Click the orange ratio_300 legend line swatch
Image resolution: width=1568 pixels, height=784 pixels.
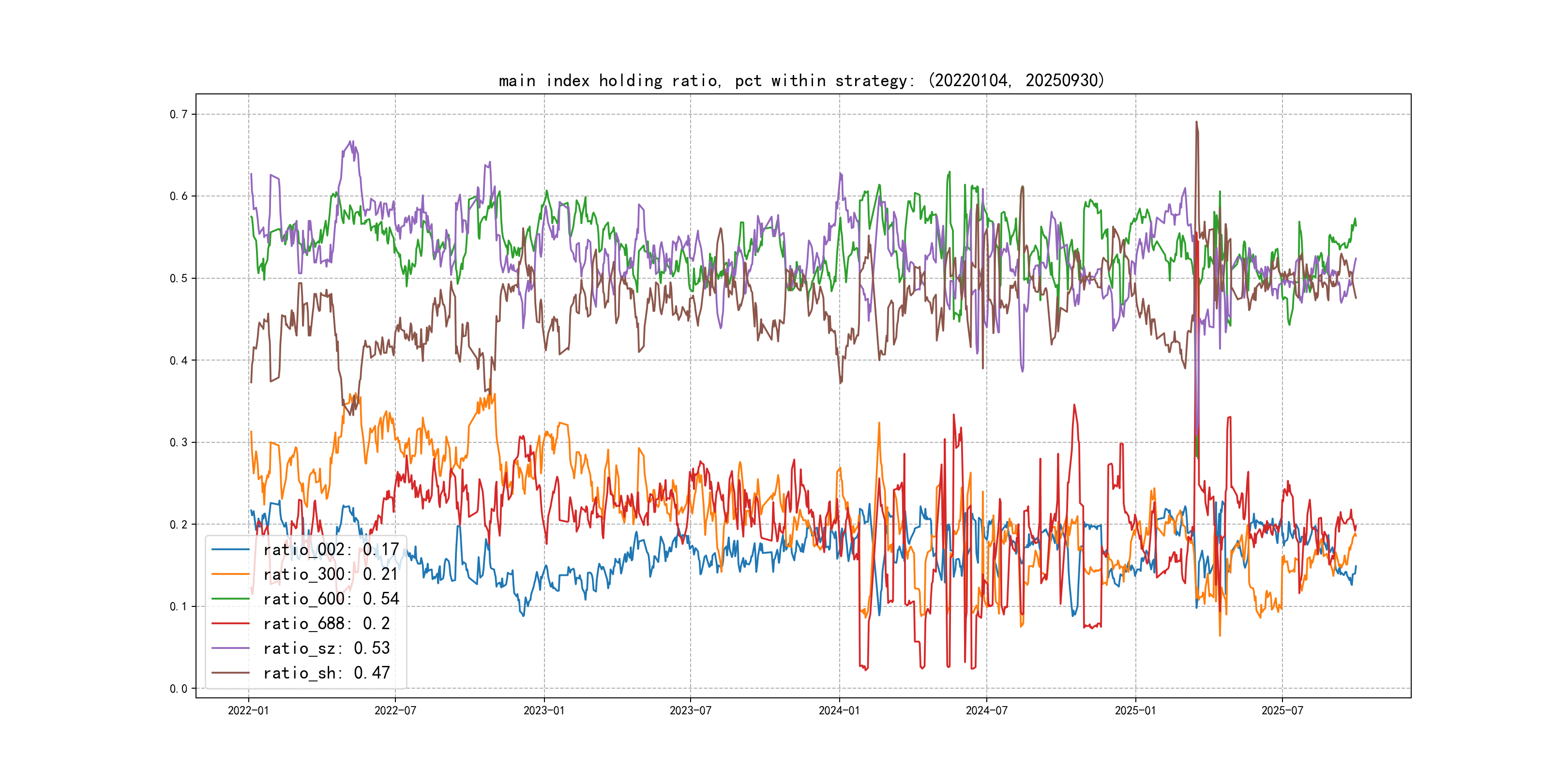pyautogui.click(x=230, y=574)
